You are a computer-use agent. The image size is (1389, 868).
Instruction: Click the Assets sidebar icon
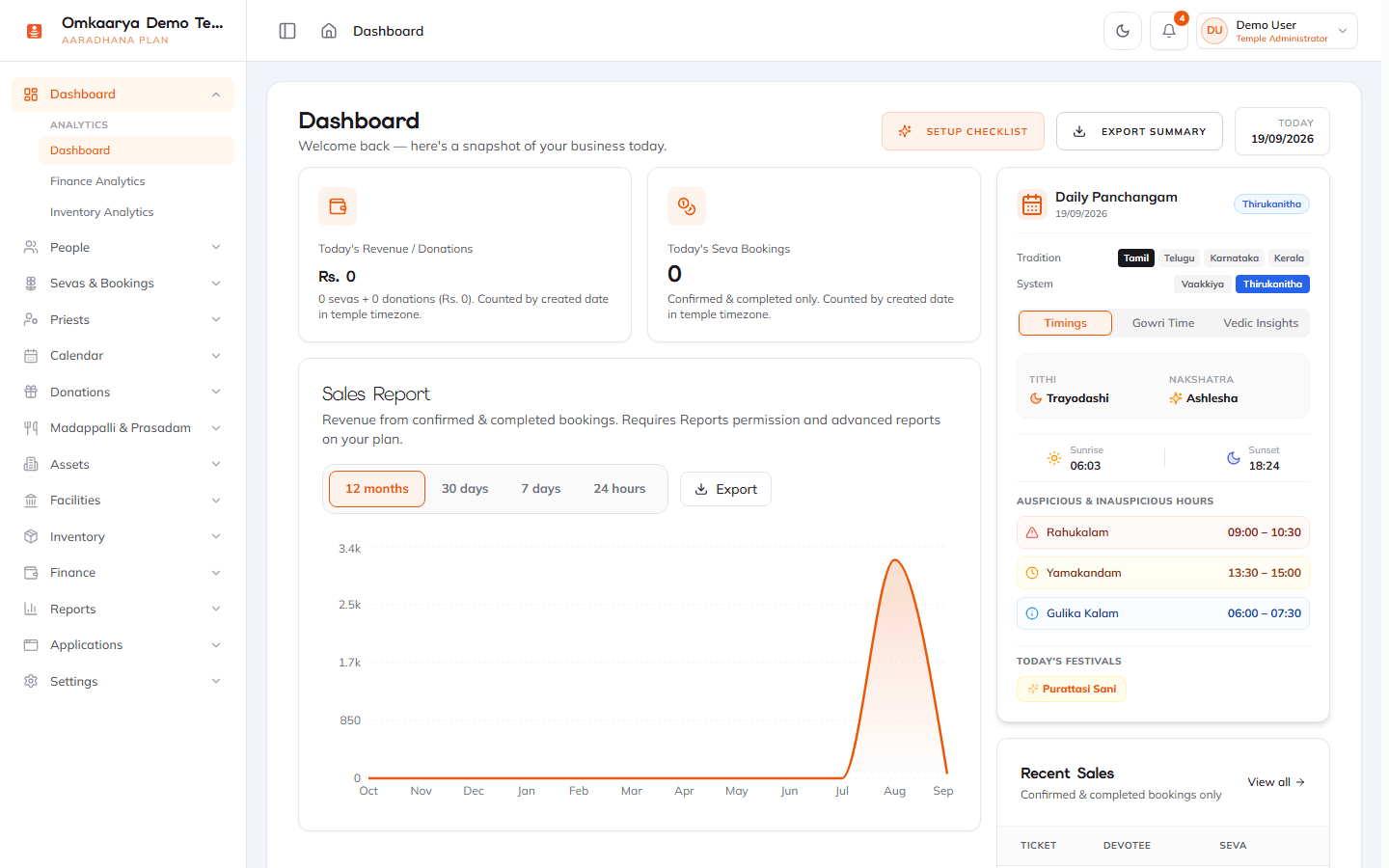[31, 464]
